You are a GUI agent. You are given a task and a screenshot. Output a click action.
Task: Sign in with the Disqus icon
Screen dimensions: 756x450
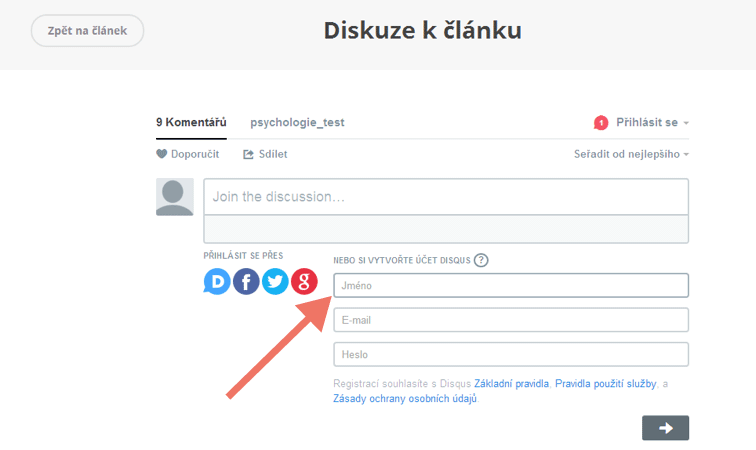click(217, 282)
